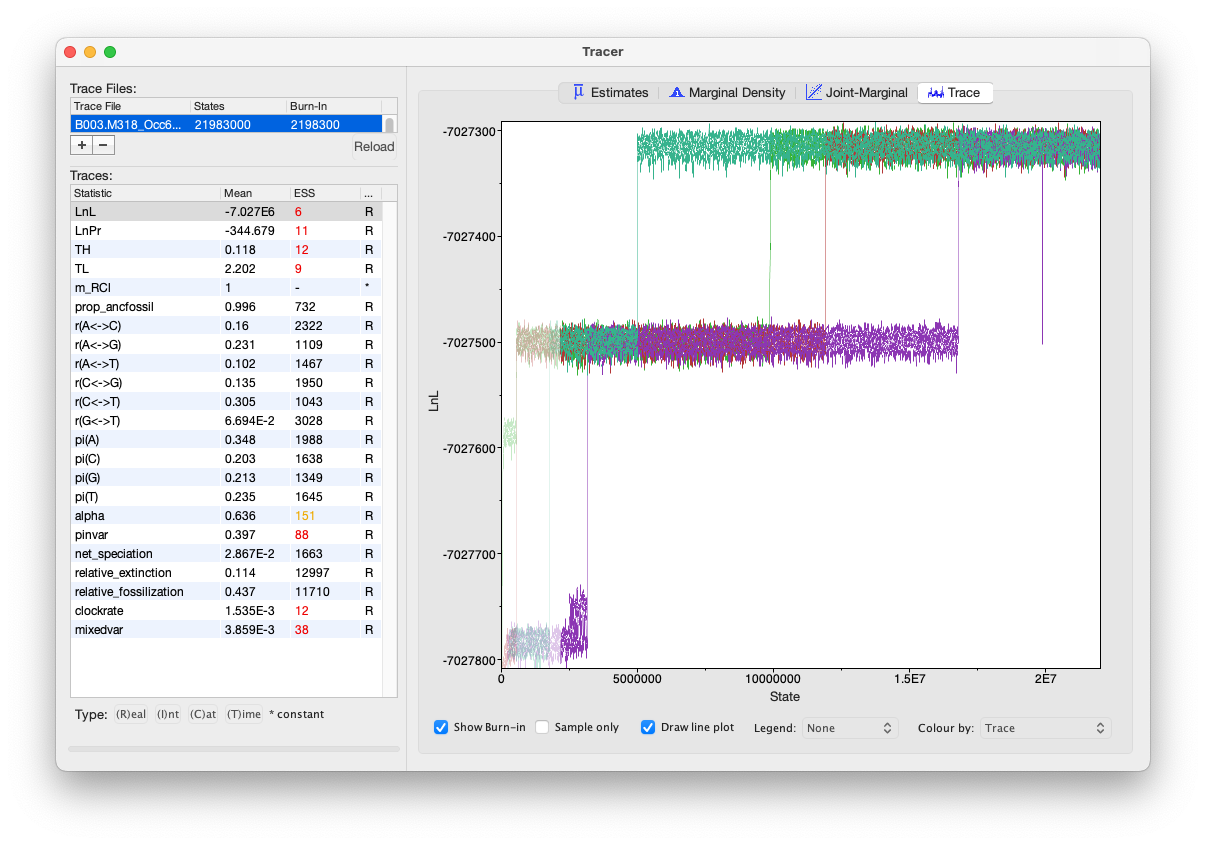This screenshot has width=1206, height=845.
Task: Disable the Show Burn-in checkbox
Action: click(441, 727)
